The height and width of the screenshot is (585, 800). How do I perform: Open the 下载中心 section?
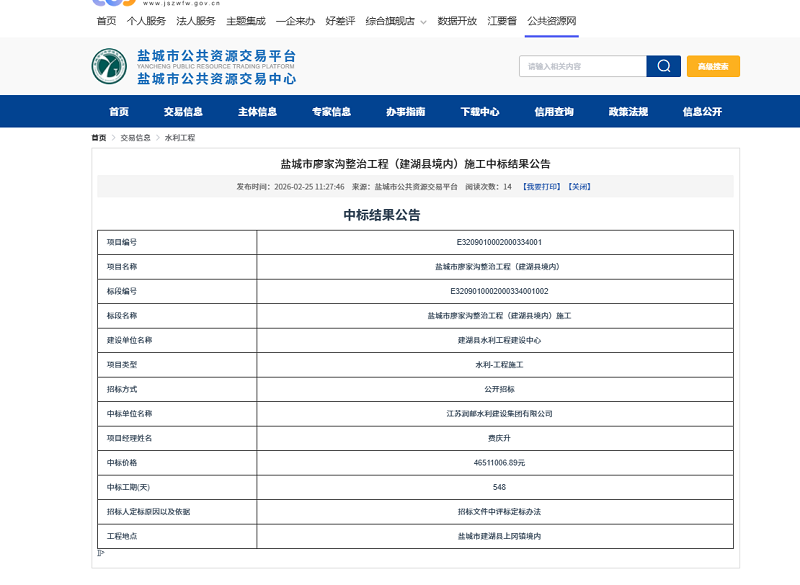pos(479,112)
